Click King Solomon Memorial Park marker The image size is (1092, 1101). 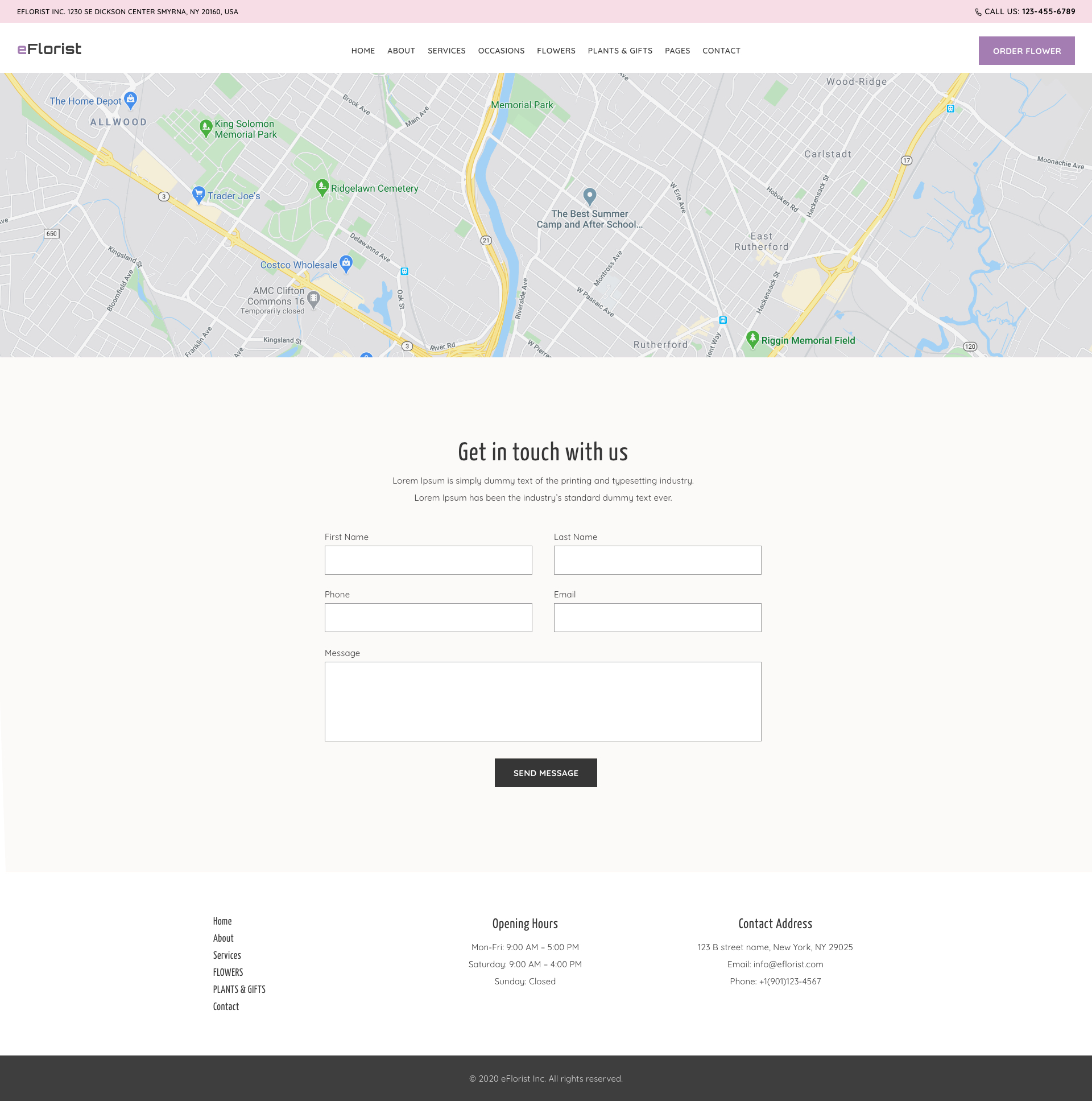206,127
